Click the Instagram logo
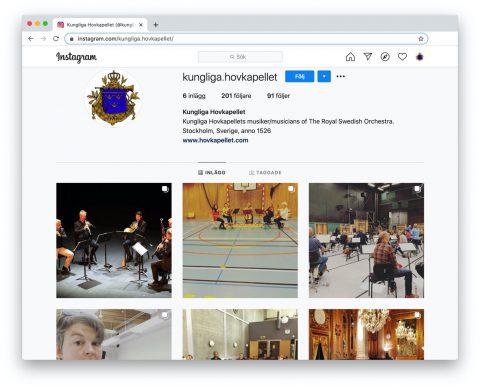The height and width of the screenshot is (389, 480). coord(76,57)
